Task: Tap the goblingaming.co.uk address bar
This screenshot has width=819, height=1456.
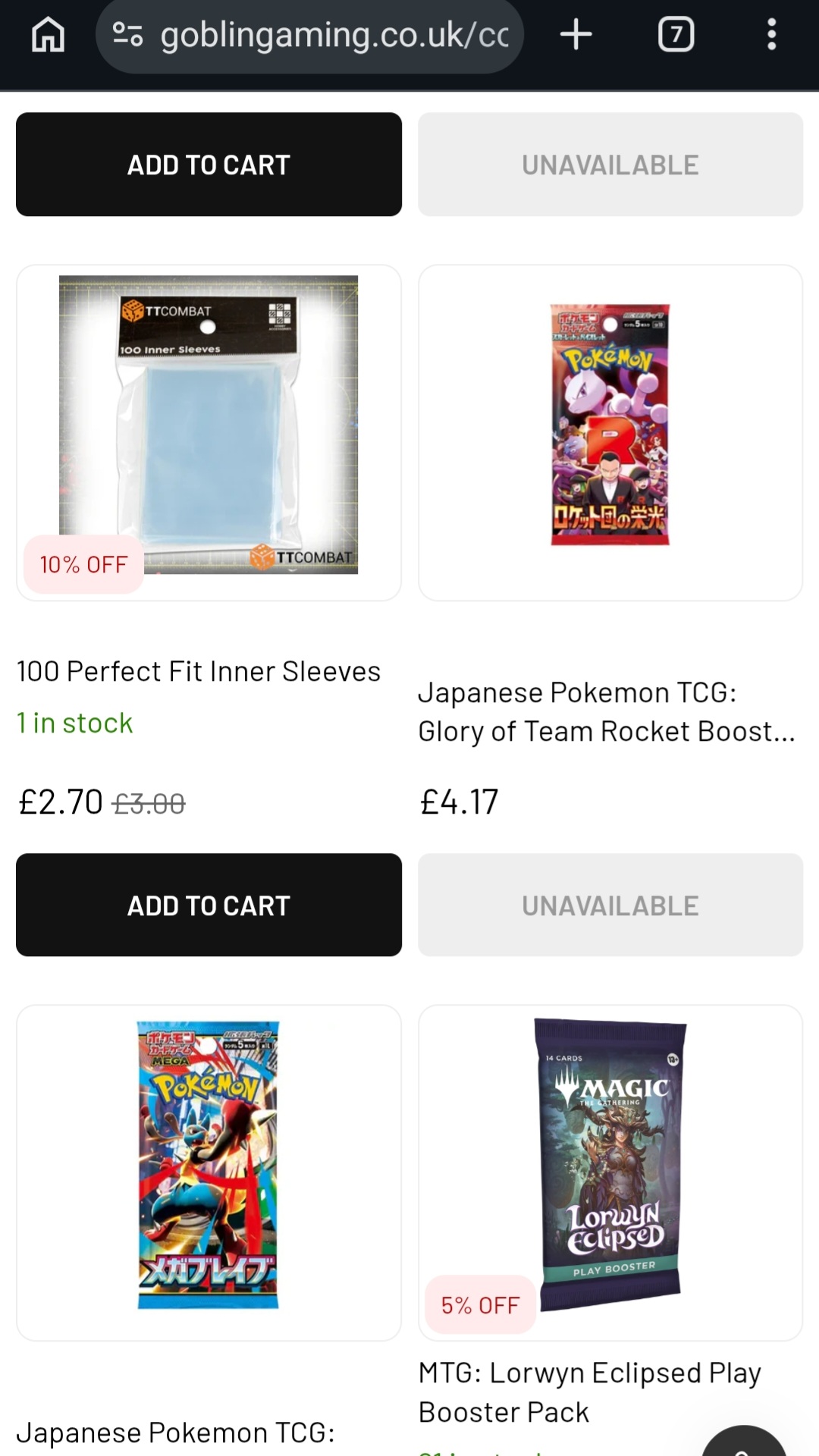Action: [x=334, y=35]
